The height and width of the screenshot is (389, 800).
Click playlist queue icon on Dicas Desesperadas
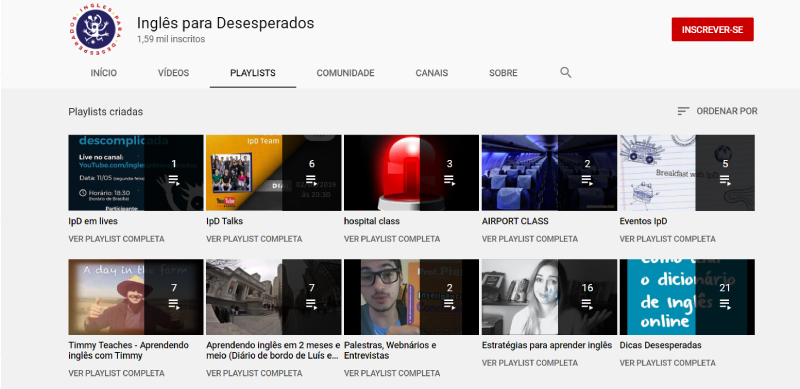[x=725, y=304]
